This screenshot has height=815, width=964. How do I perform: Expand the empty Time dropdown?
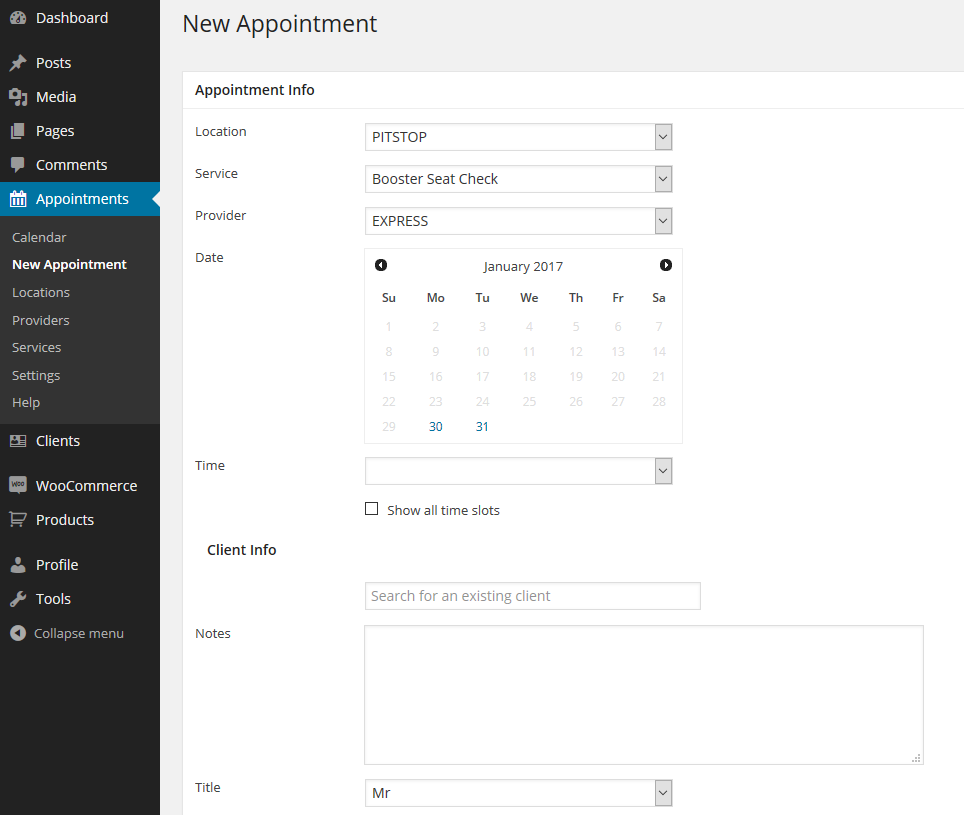(518, 471)
